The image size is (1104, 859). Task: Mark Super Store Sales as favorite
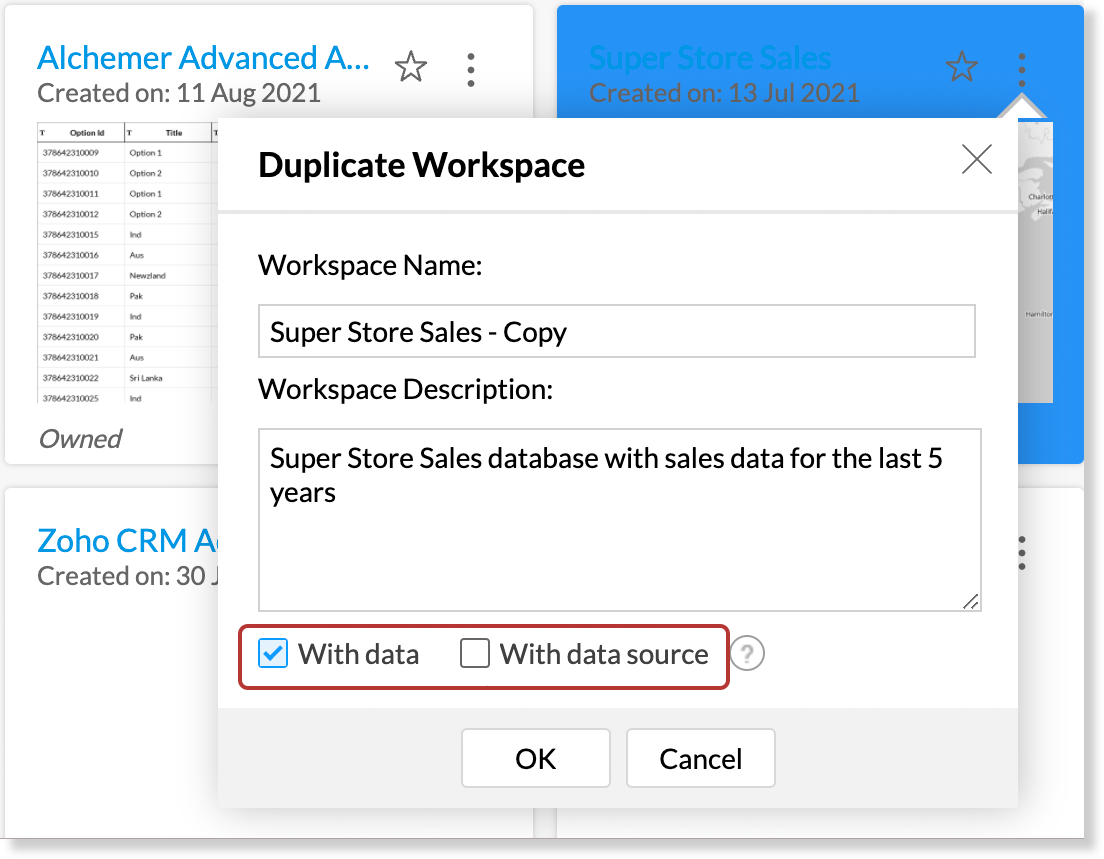click(961, 67)
